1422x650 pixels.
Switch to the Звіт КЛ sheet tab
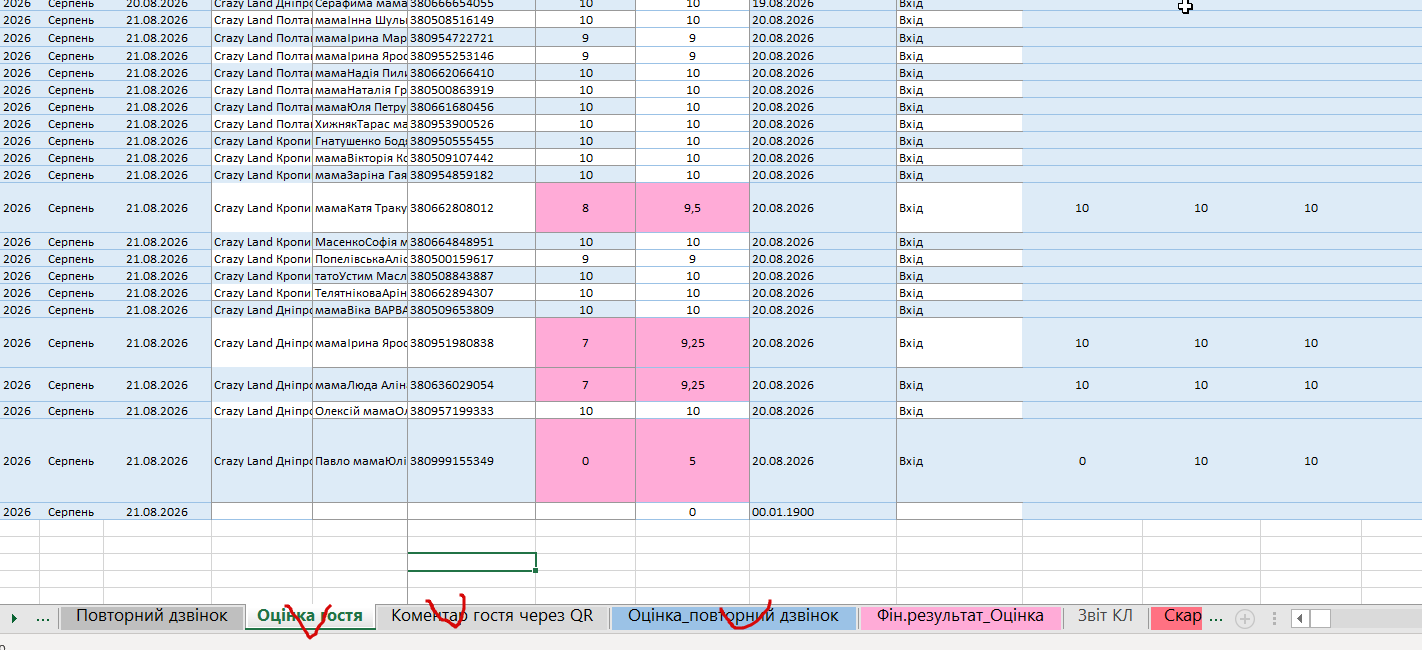tap(1105, 617)
